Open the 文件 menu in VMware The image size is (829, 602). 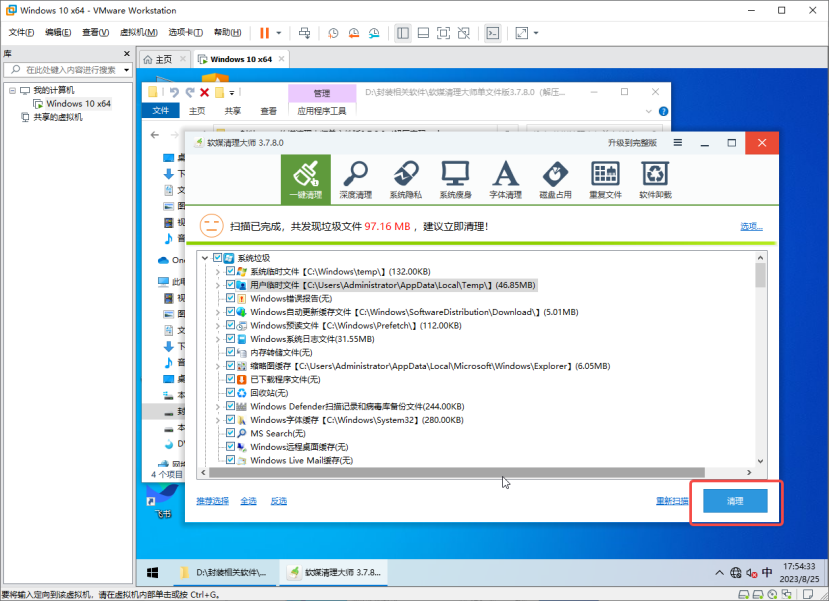pos(21,33)
